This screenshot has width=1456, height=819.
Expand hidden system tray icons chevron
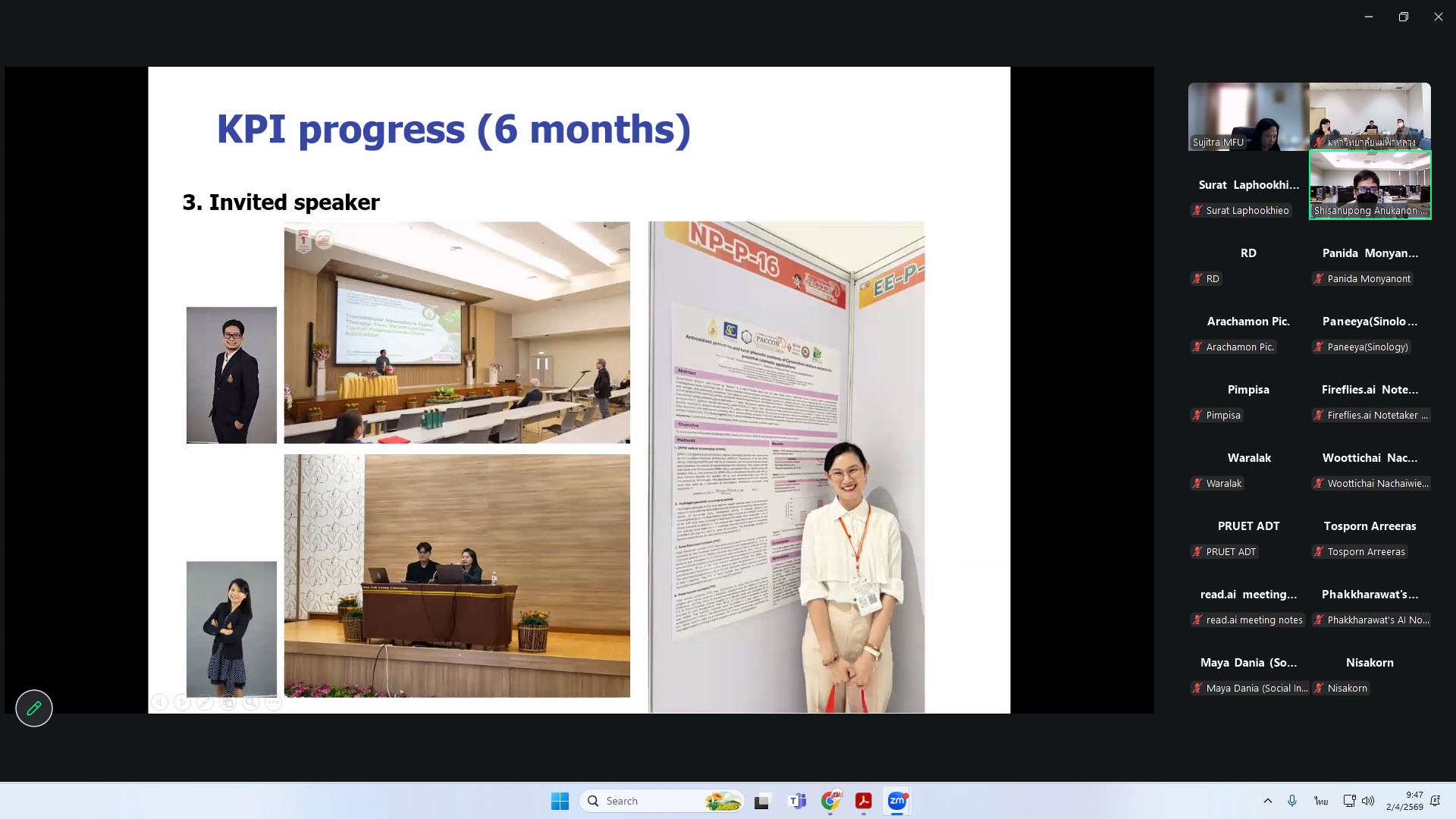click(1267, 801)
